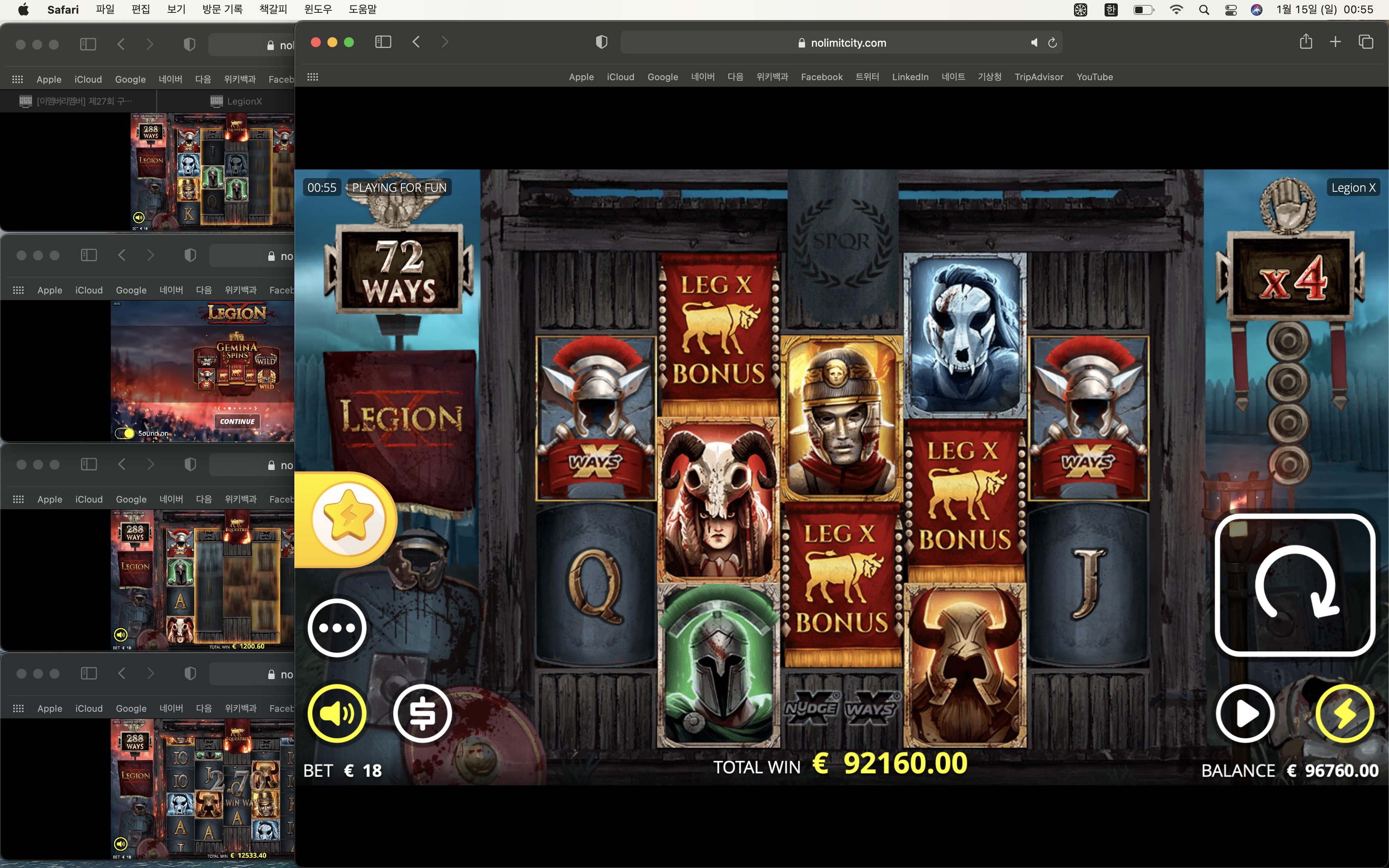This screenshot has height=868, width=1389.
Task: Click game thumbnail showing total win 12533.40
Action: pyautogui.click(x=203, y=789)
